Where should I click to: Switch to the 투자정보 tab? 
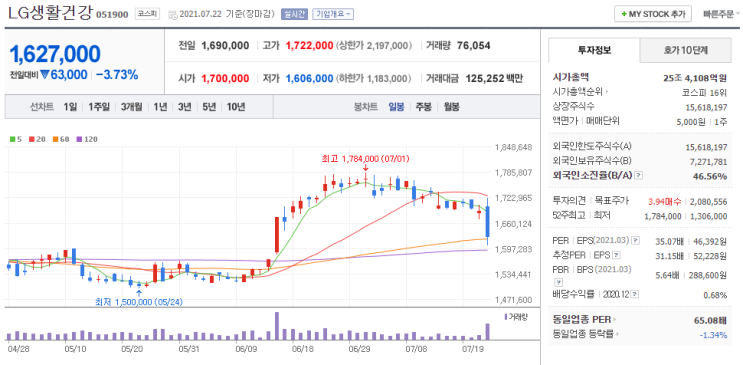(594, 50)
